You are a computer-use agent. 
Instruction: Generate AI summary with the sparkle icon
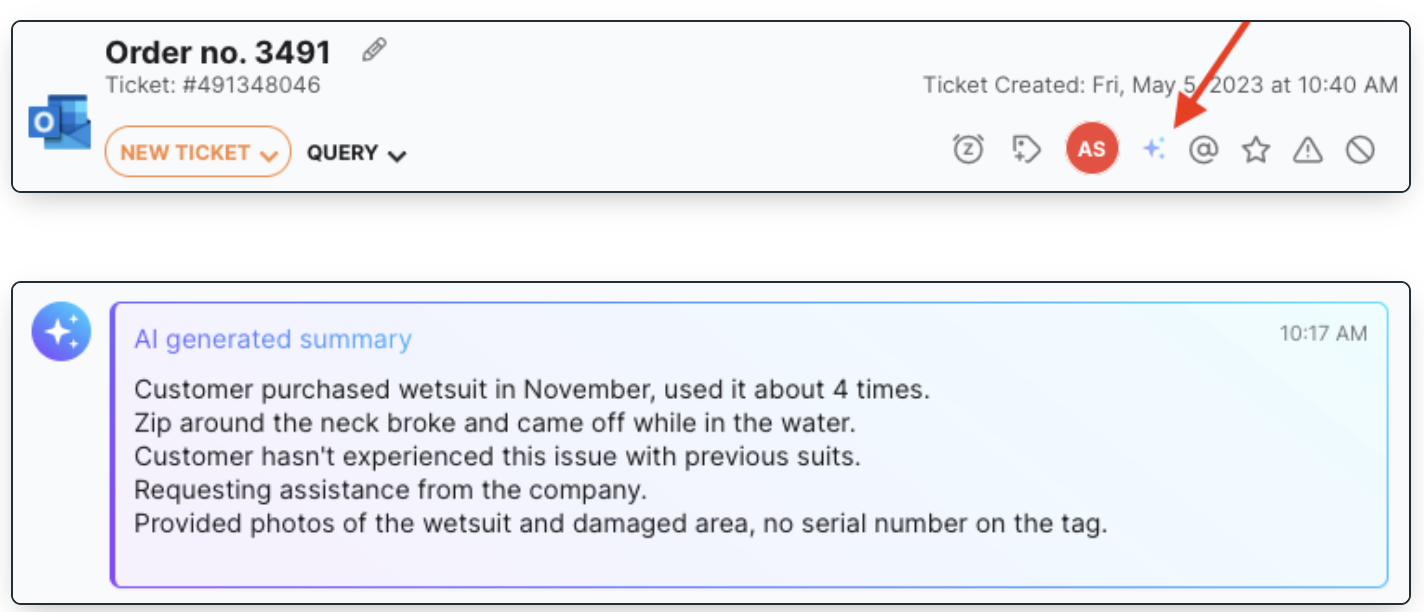tap(1154, 150)
